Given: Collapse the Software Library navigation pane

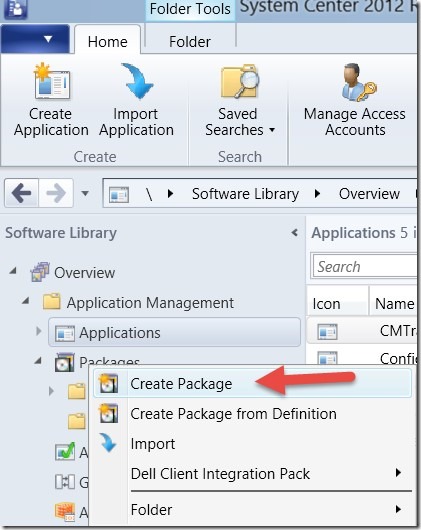Looking at the screenshot, I should 295,233.
